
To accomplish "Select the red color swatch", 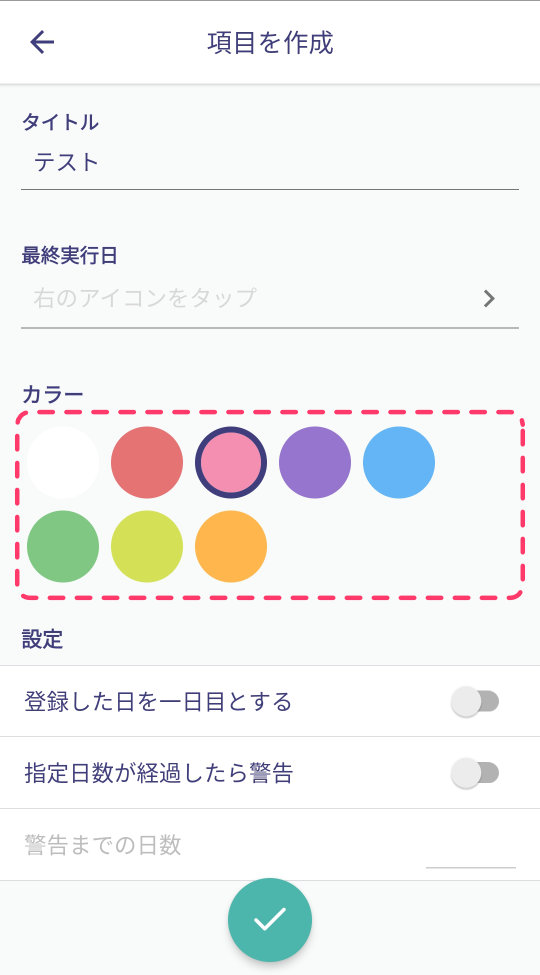I will click(147, 462).
